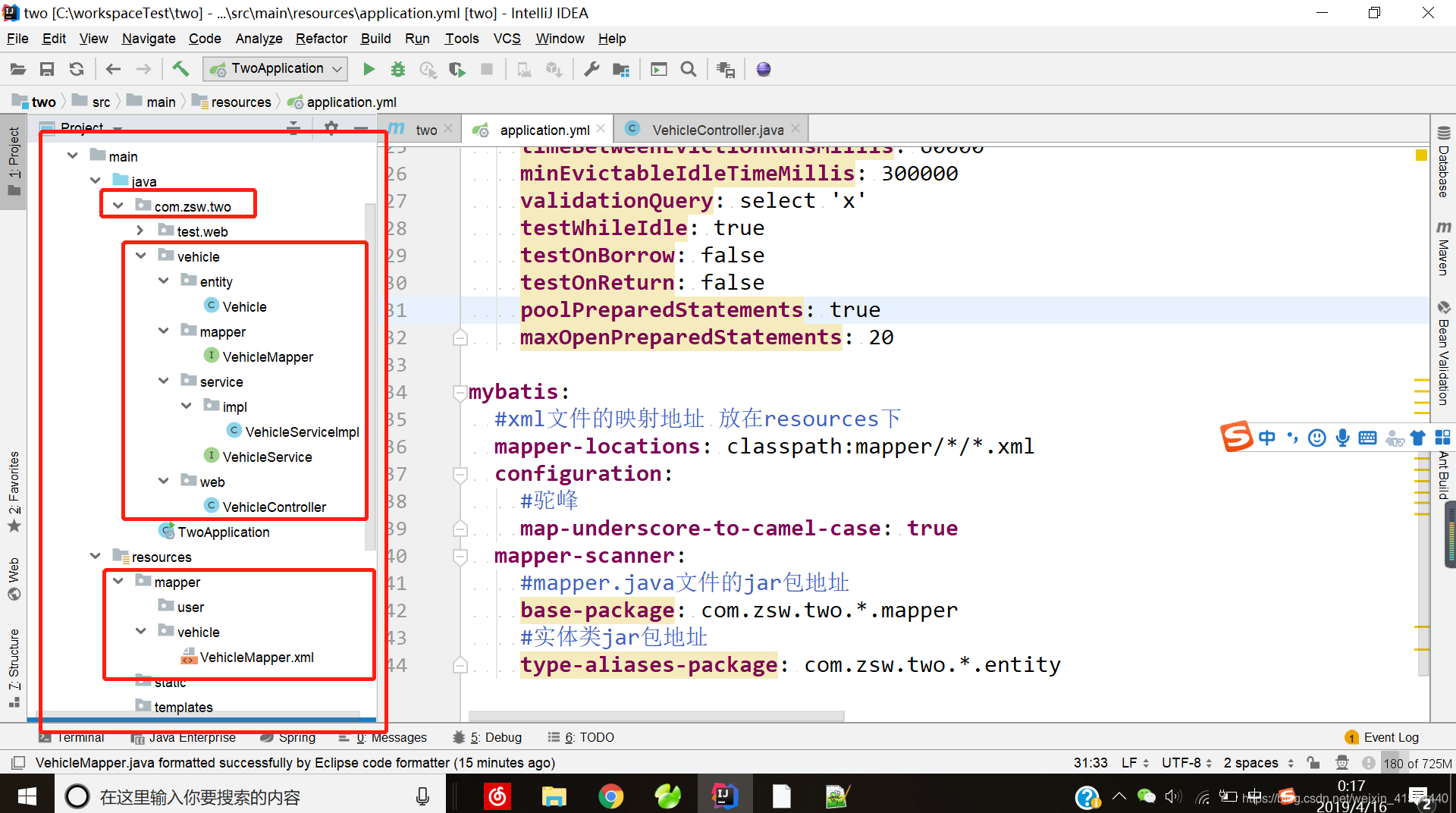Open Settings with the wrench icon
This screenshot has width=1456, height=813.
tap(591, 69)
